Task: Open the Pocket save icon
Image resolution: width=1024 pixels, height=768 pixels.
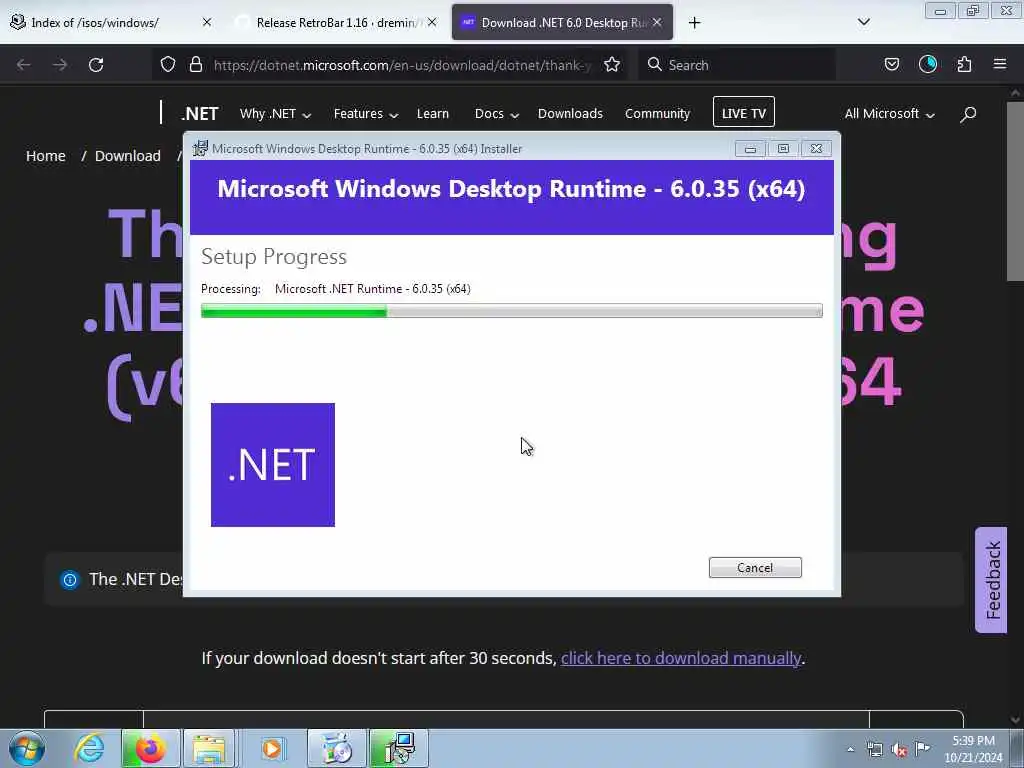Action: click(x=891, y=65)
